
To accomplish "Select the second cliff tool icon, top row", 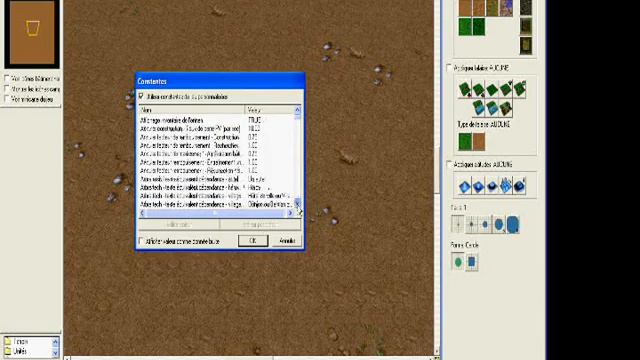I will pyautogui.click(x=478, y=89).
